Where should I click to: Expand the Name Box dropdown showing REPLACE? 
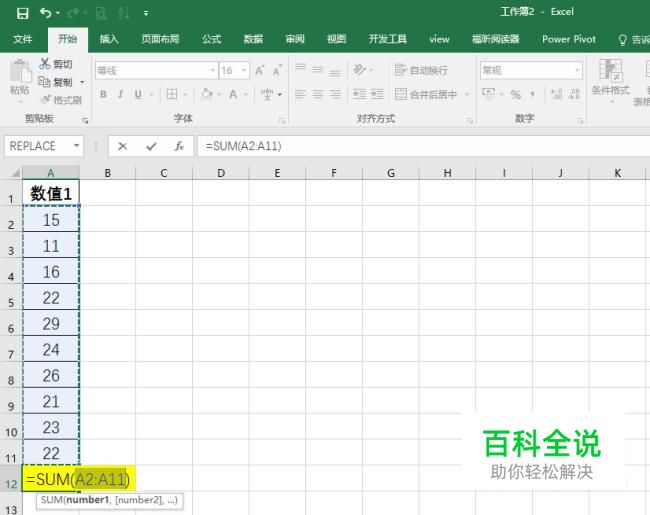tap(80, 146)
